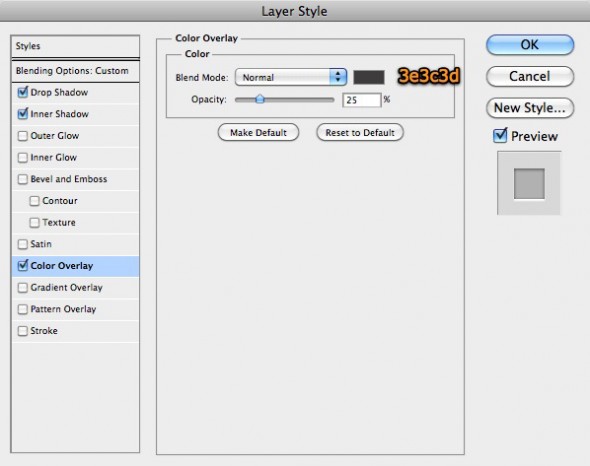This screenshot has width=590, height=466.
Task: Open the Blend Mode dropdown
Action: tap(290, 77)
